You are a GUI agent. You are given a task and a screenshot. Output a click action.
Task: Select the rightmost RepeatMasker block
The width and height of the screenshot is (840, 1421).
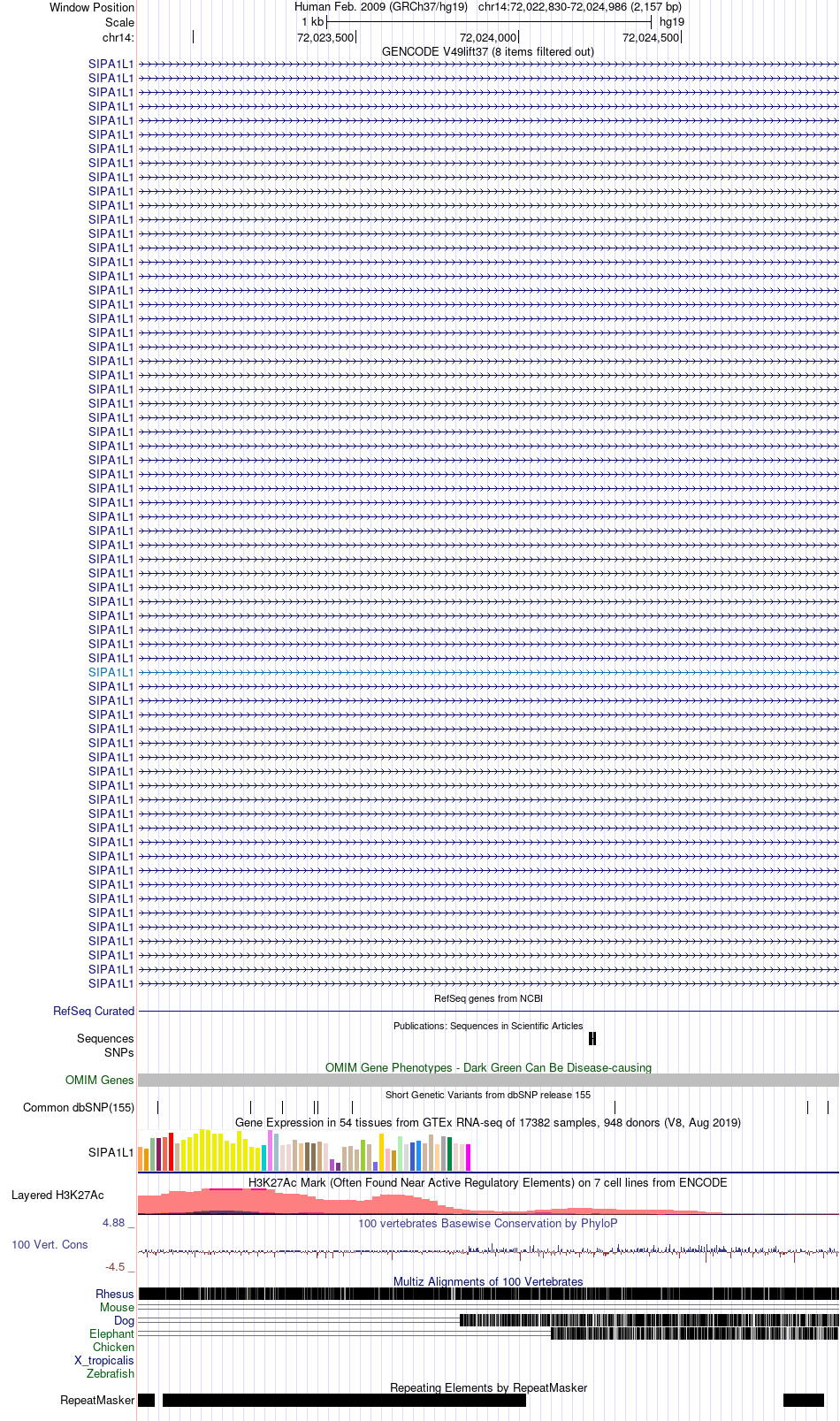point(804,1400)
